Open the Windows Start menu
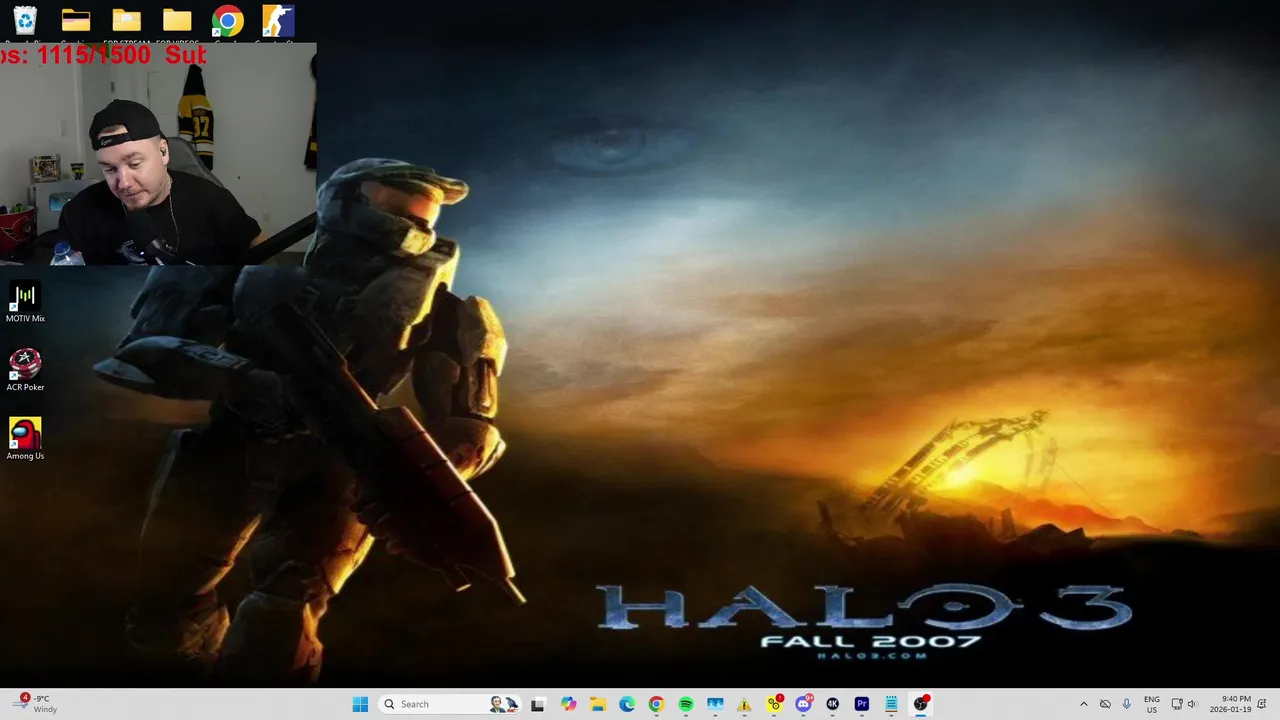The width and height of the screenshot is (1280, 720). point(360,704)
